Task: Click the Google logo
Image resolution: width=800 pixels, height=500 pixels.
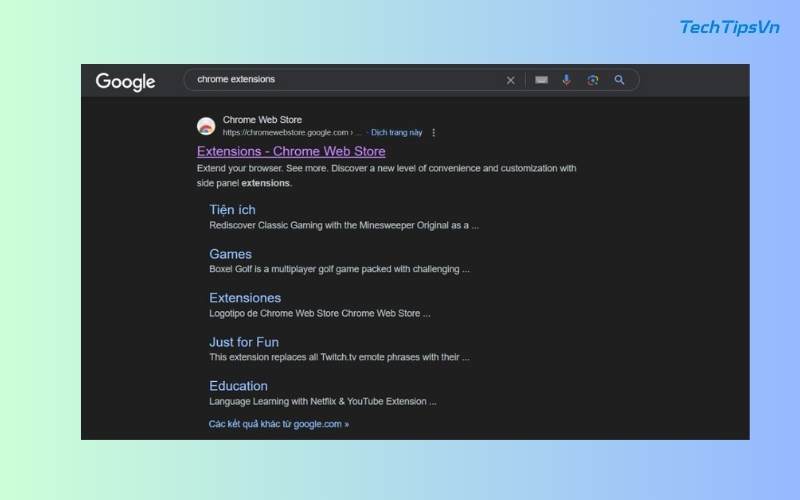Action: 125,82
